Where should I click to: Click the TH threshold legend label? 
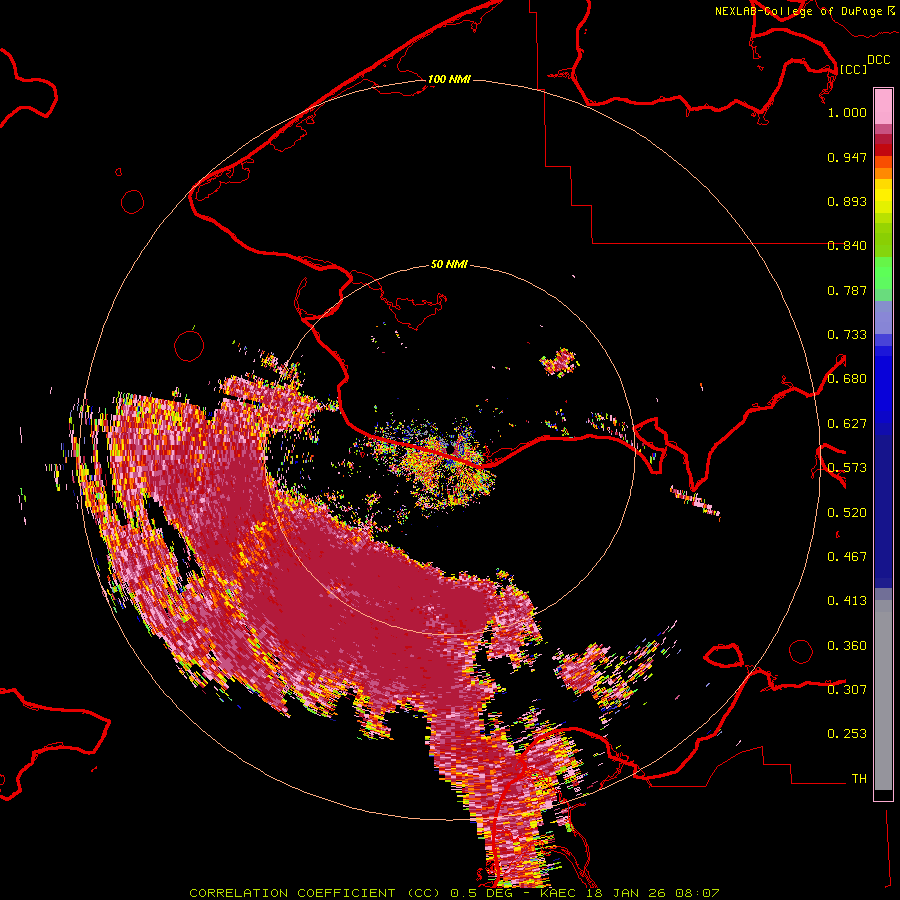tap(859, 779)
